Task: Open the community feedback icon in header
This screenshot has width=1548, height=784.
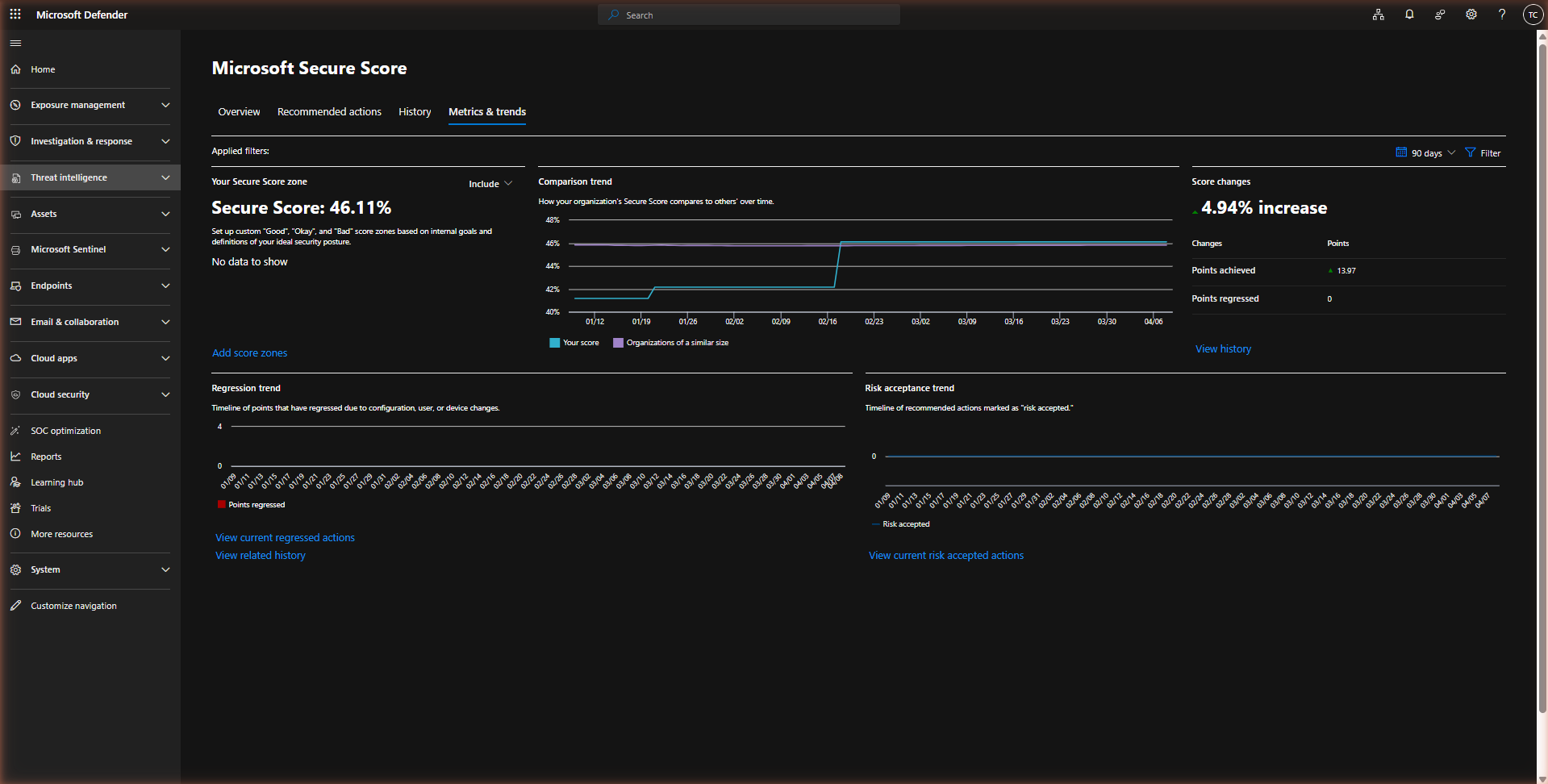Action: (1440, 15)
